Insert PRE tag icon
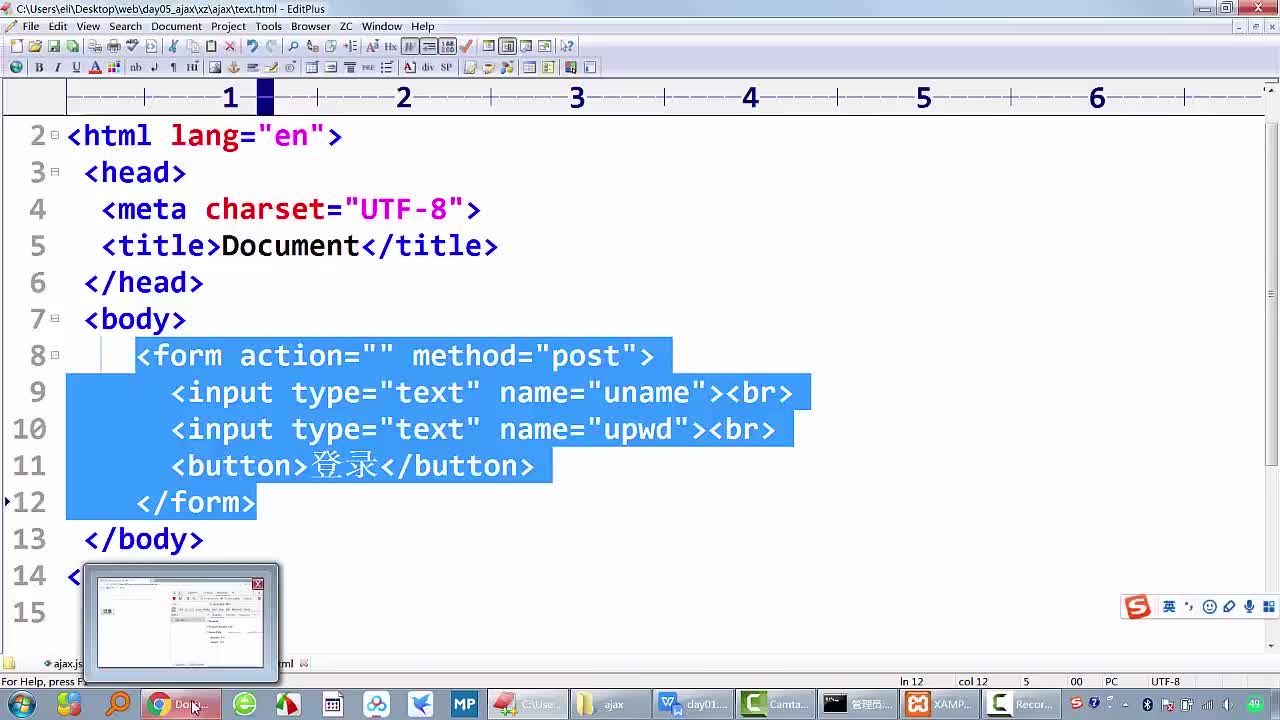 pos(368,67)
